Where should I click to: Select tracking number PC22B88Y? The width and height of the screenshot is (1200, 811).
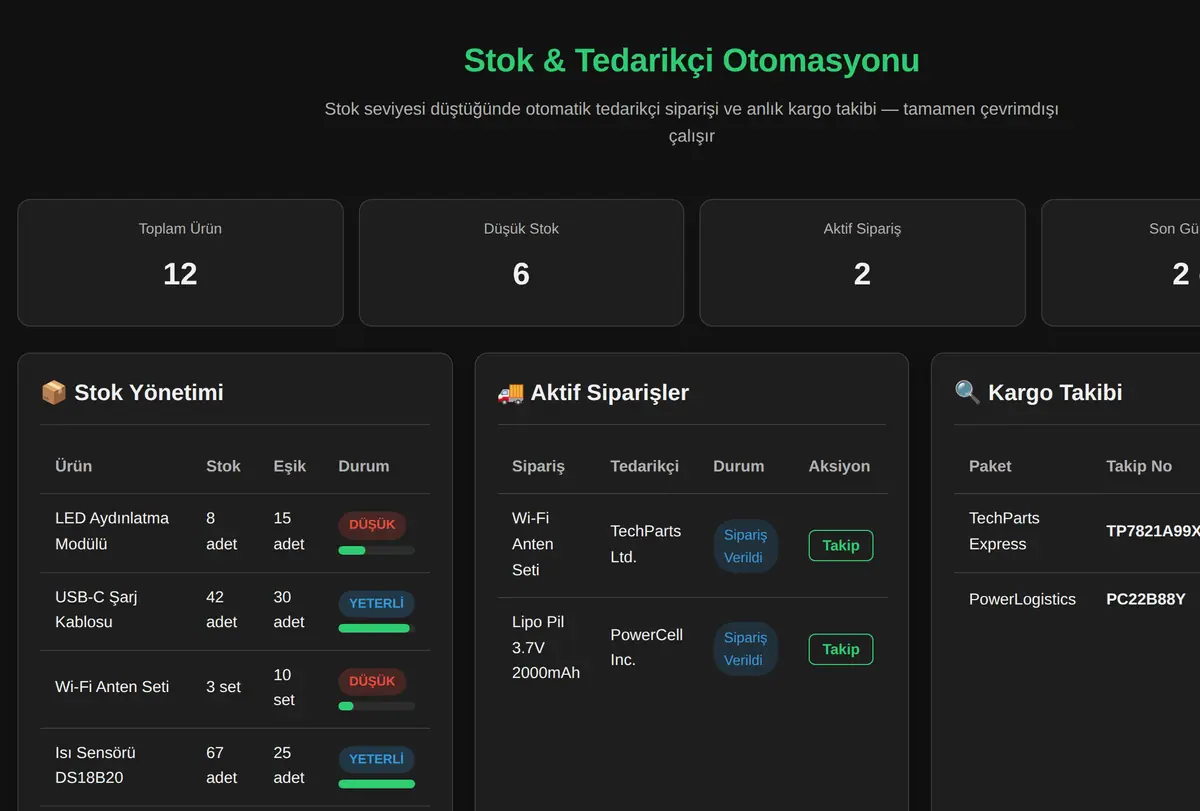point(1146,599)
